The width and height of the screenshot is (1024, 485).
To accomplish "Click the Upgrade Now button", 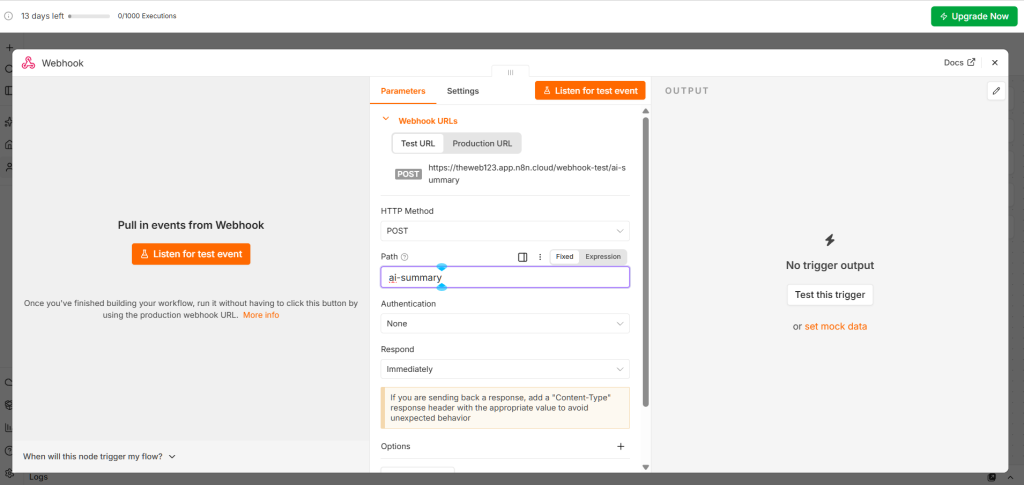I will point(974,16).
